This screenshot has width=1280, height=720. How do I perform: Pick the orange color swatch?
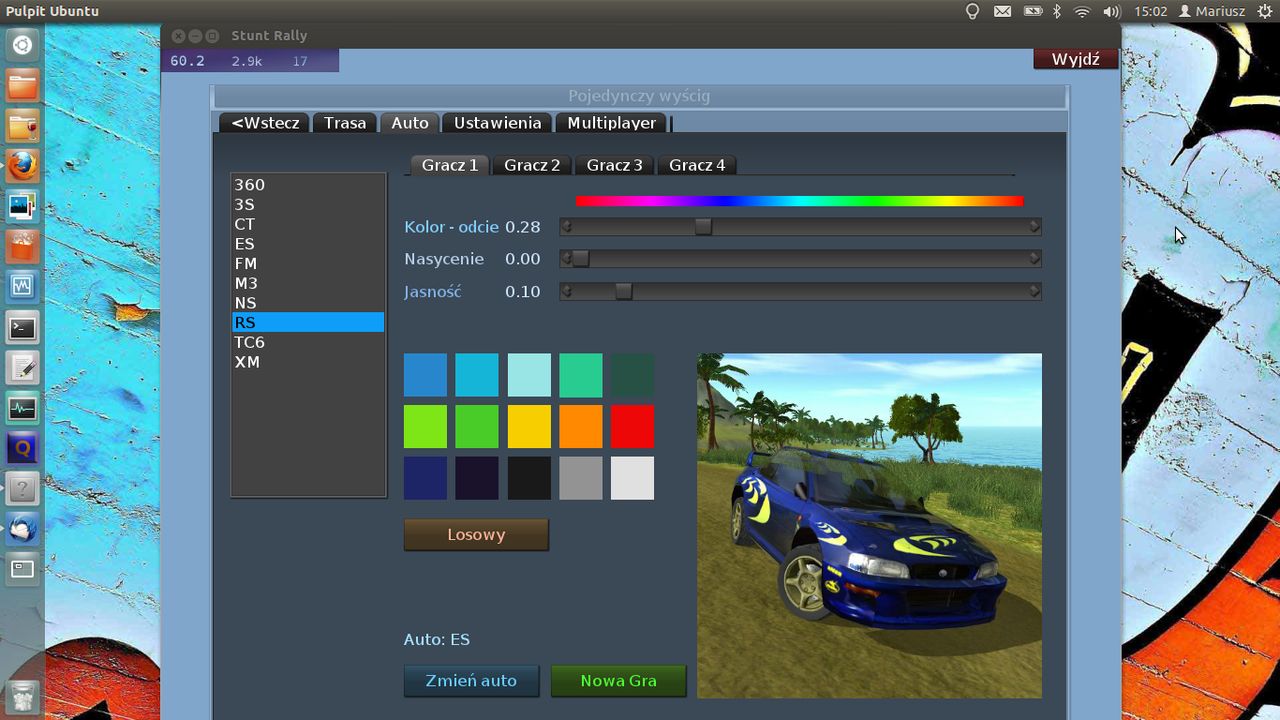click(581, 427)
